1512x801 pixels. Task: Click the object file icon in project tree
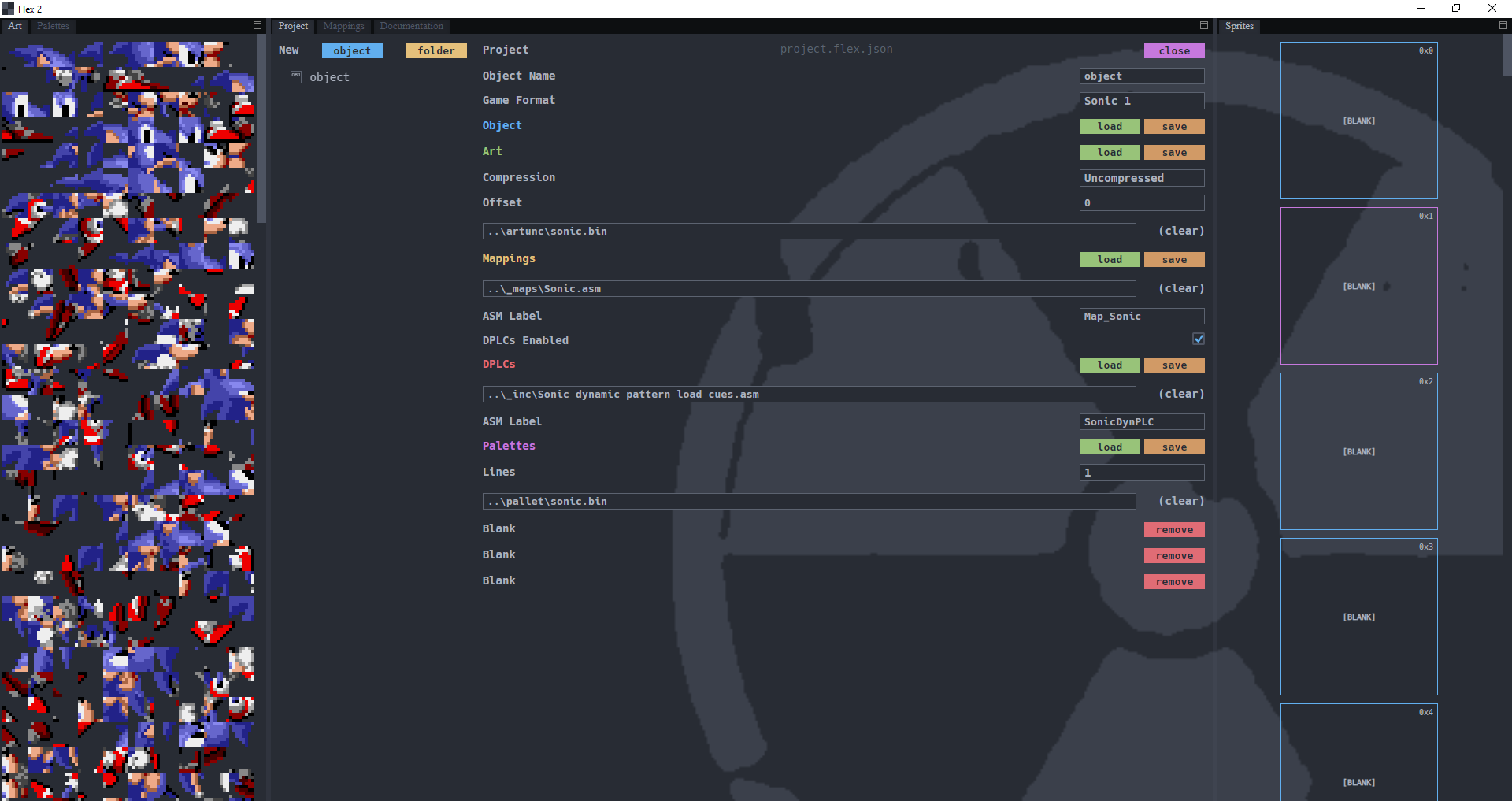tap(296, 76)
